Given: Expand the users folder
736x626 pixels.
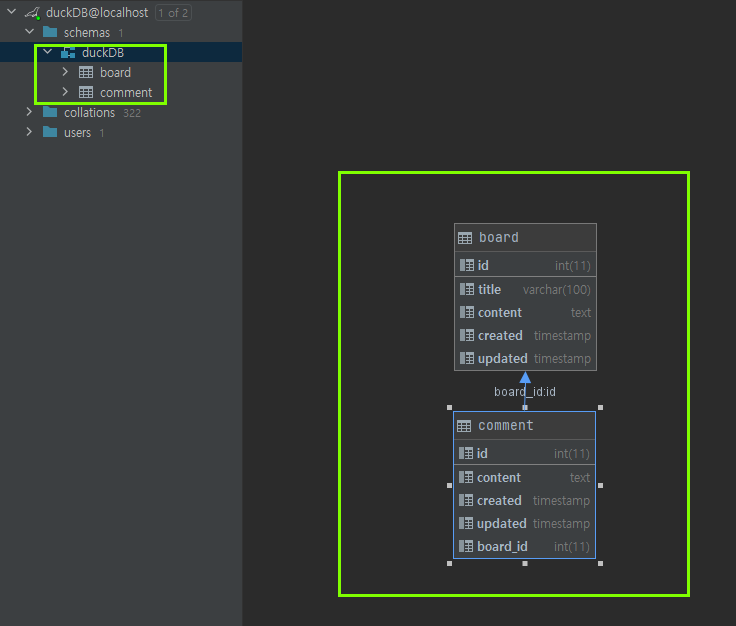Looking at the screenshot, I should [29, 132].
